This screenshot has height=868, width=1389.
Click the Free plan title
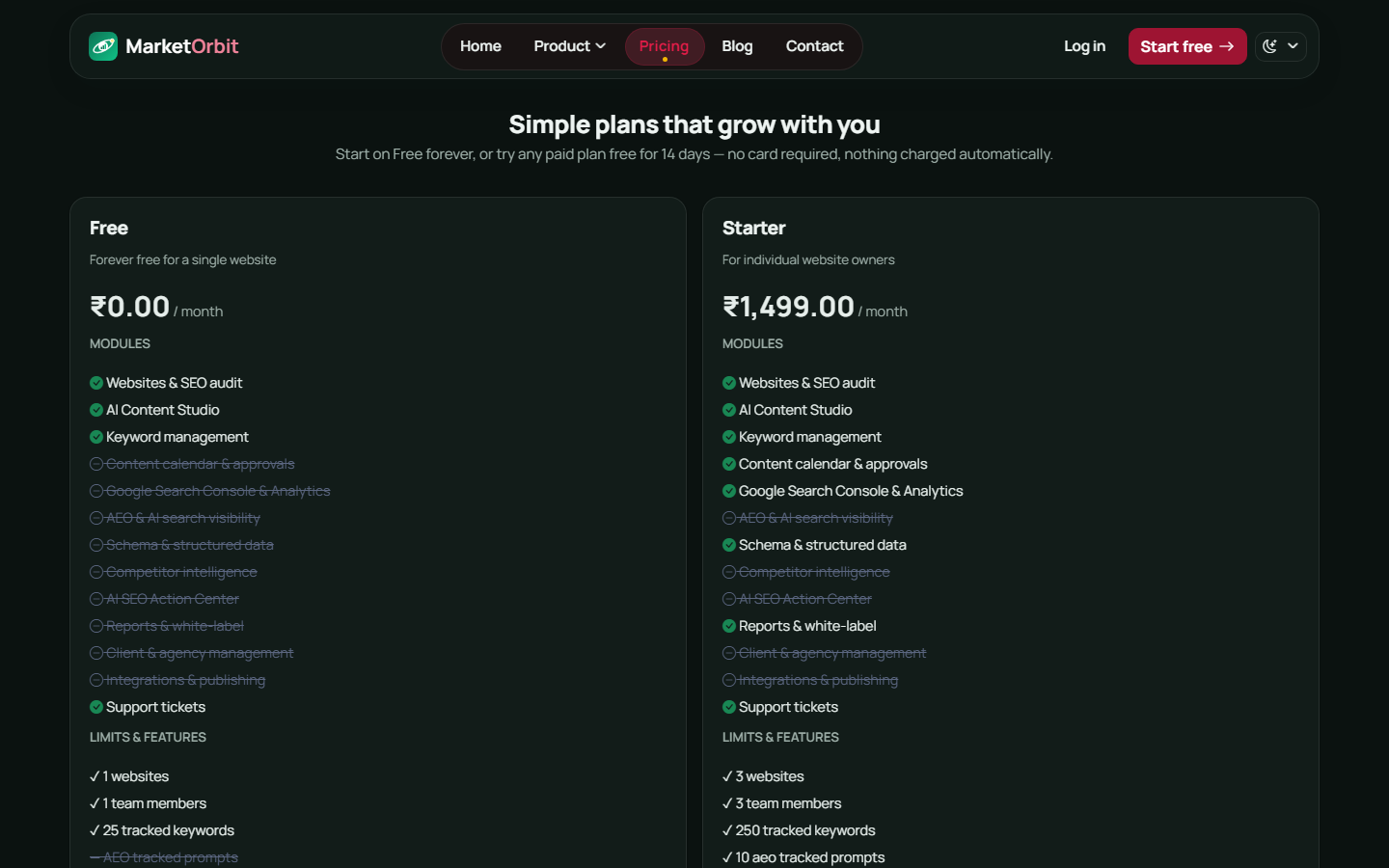[x=109, y=229]
